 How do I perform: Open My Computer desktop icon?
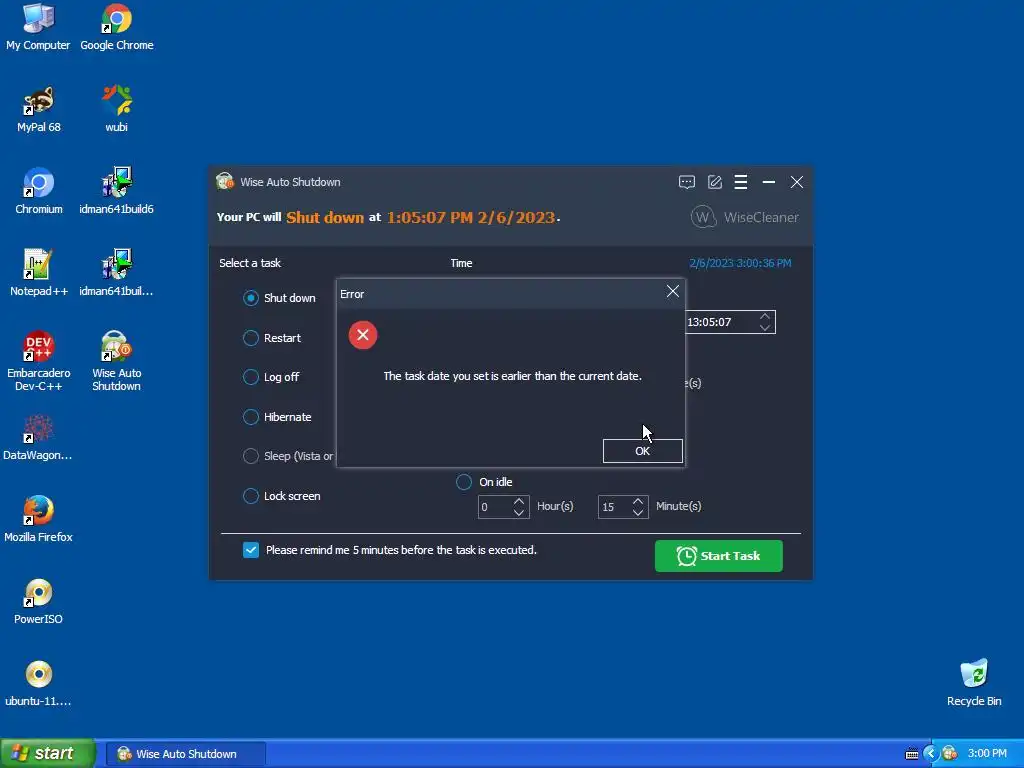pos(38,27)
